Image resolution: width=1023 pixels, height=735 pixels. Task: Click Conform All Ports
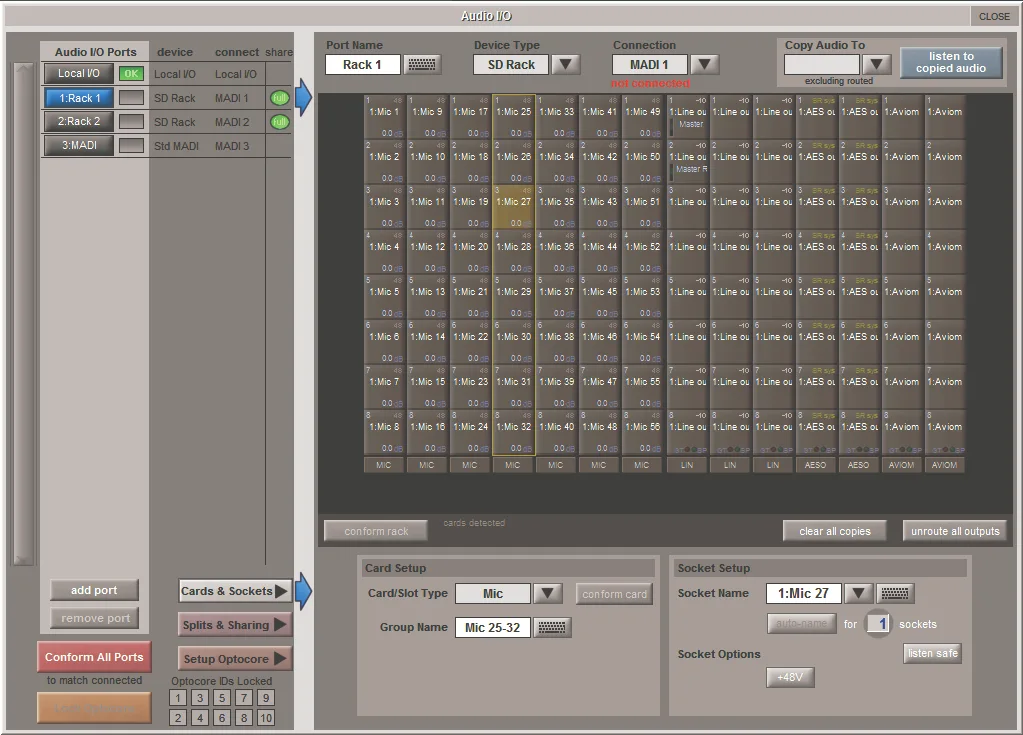(x=95, y=657)
